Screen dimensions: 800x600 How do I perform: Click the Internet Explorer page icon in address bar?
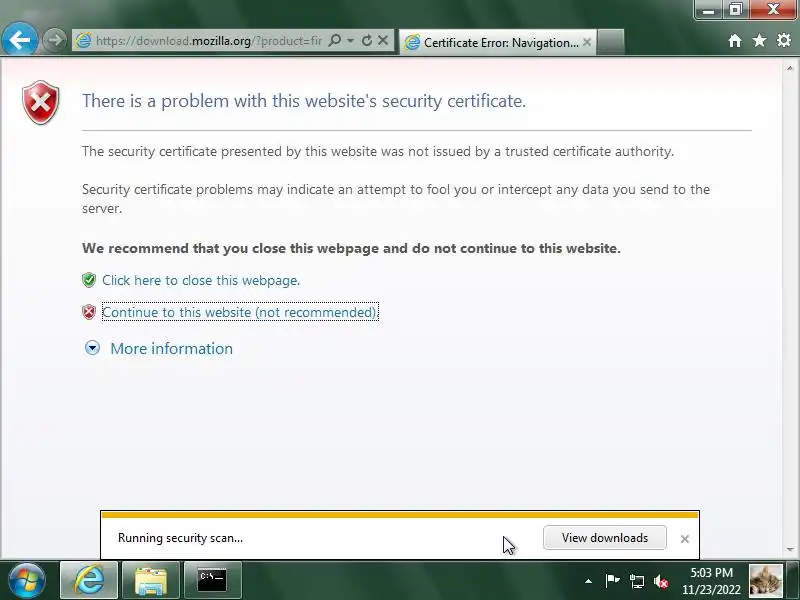tap(83, 41)
